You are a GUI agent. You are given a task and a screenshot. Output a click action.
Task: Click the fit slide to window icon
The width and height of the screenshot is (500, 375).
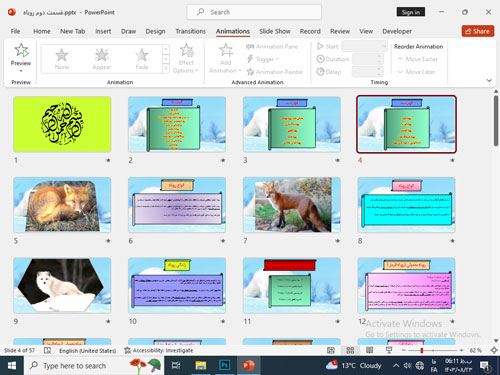pyautogui.click(x=494, y=350)
